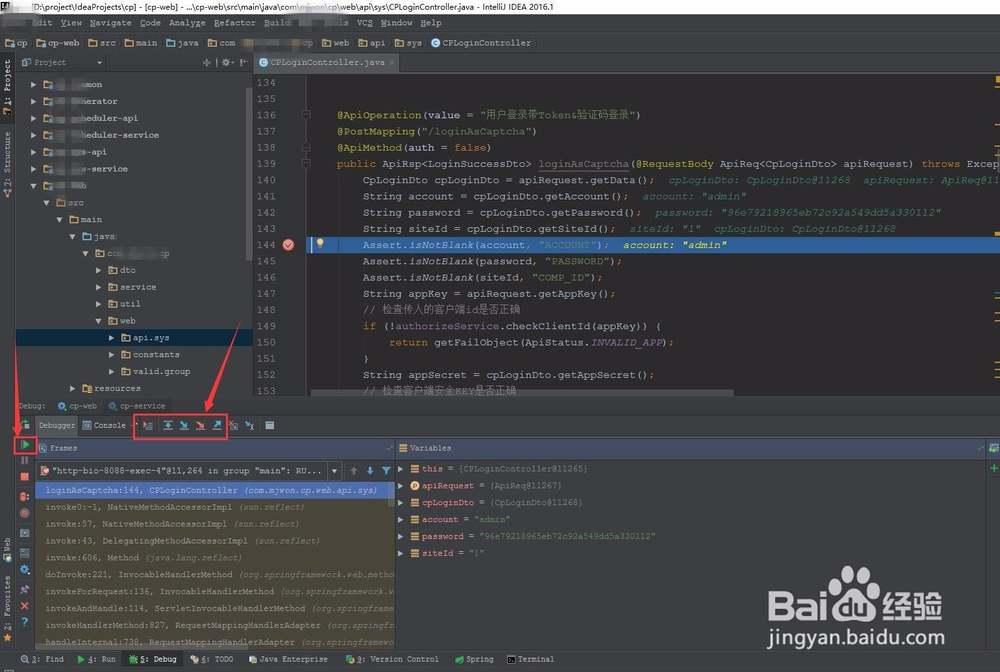Open Analyze menu
This screenshot has height=672, width=1000.
click(x=187, y=23)
